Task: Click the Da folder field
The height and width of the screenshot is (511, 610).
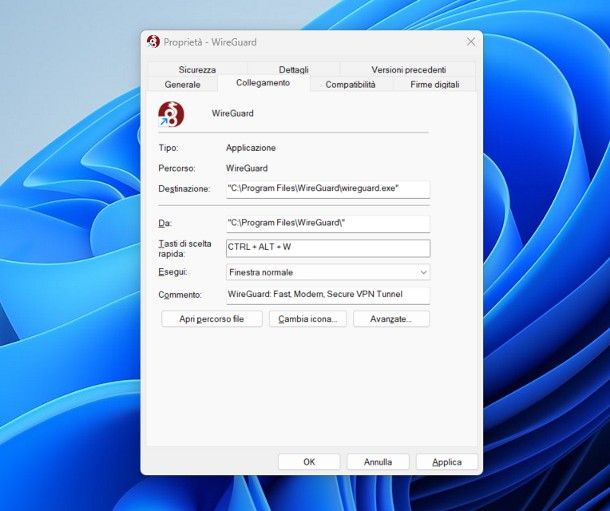Action: (x=328, y=224)
